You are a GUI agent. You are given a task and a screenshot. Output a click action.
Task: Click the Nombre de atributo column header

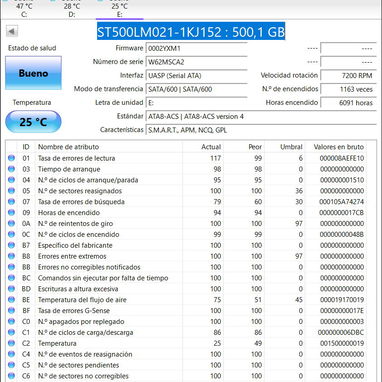click(x=68, y=147)
